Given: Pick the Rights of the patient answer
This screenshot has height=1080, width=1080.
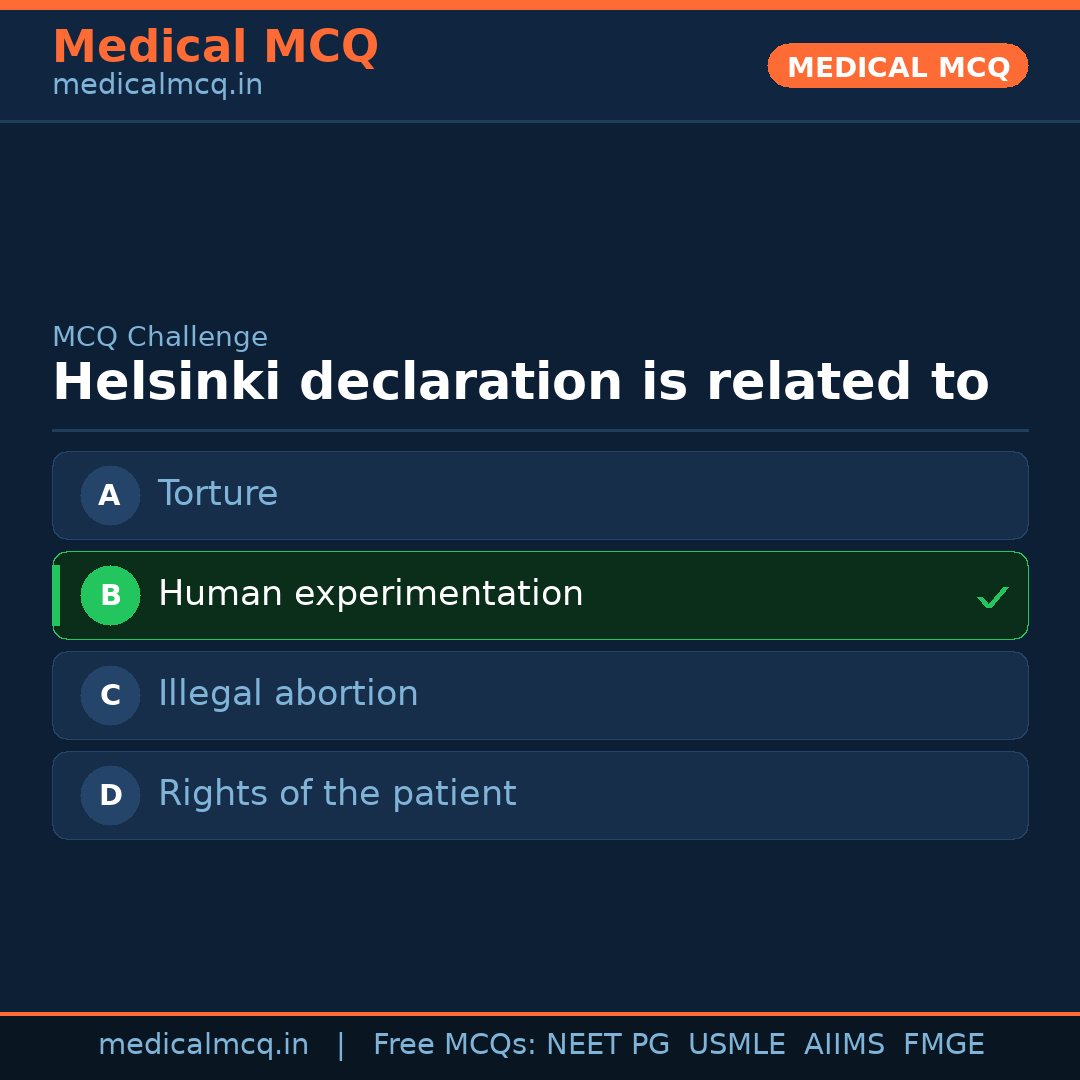Looking at the screenshot, I should pyautogui.click(x=337, y=794).
